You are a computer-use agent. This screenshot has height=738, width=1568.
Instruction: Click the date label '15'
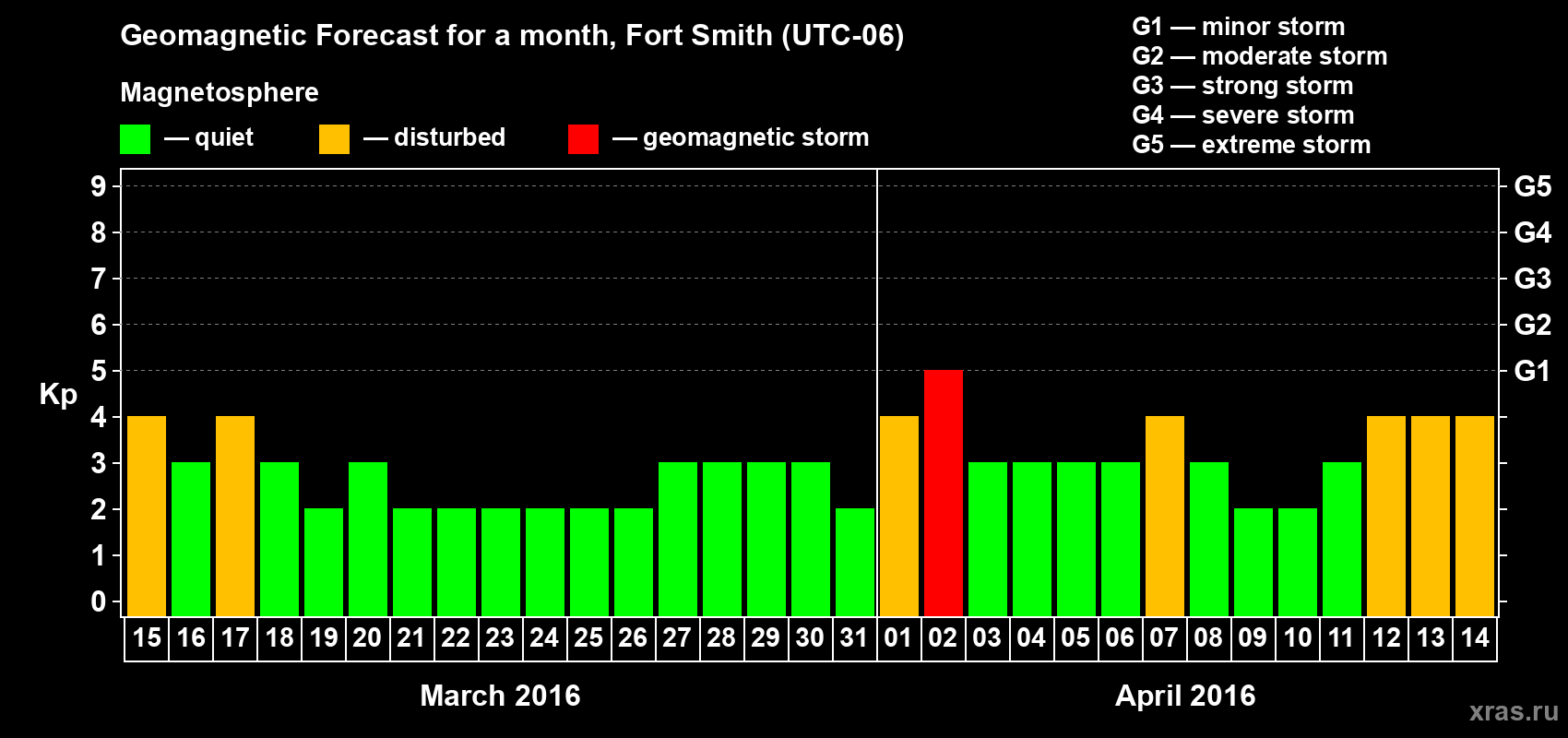coord(147,637)
